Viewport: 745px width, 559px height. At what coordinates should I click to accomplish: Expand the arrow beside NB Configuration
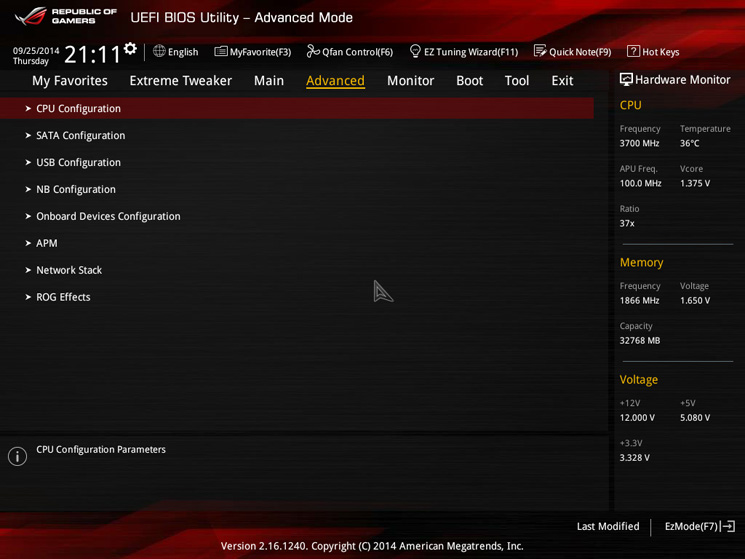coord(28,189)
